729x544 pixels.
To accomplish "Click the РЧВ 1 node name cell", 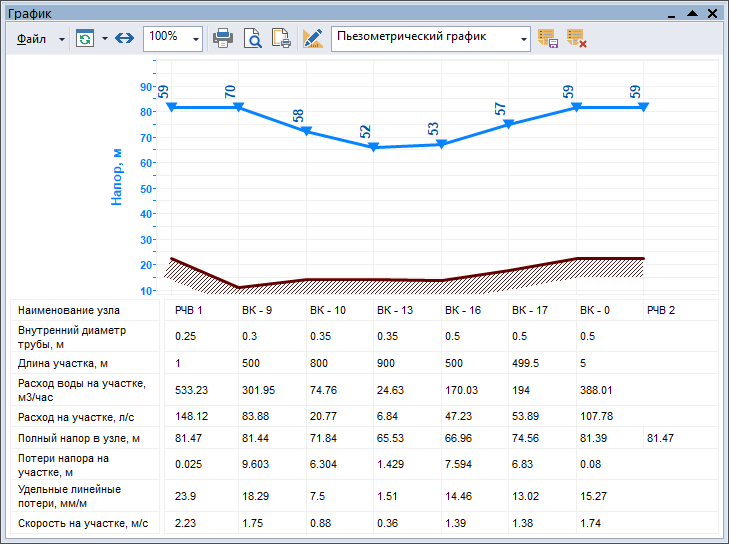I will (x=188, y=311).
